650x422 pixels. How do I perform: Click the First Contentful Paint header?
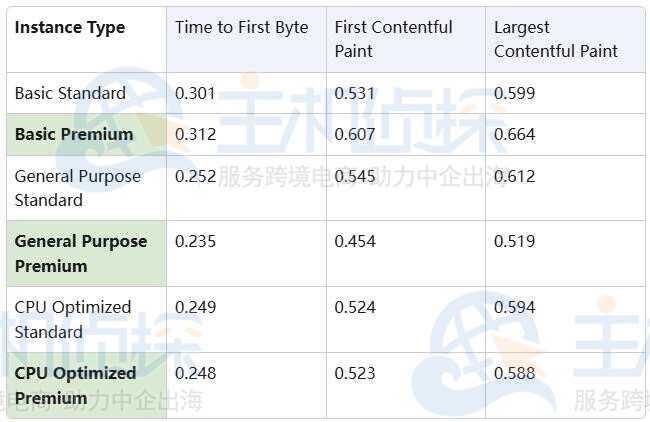pos(393,39)
